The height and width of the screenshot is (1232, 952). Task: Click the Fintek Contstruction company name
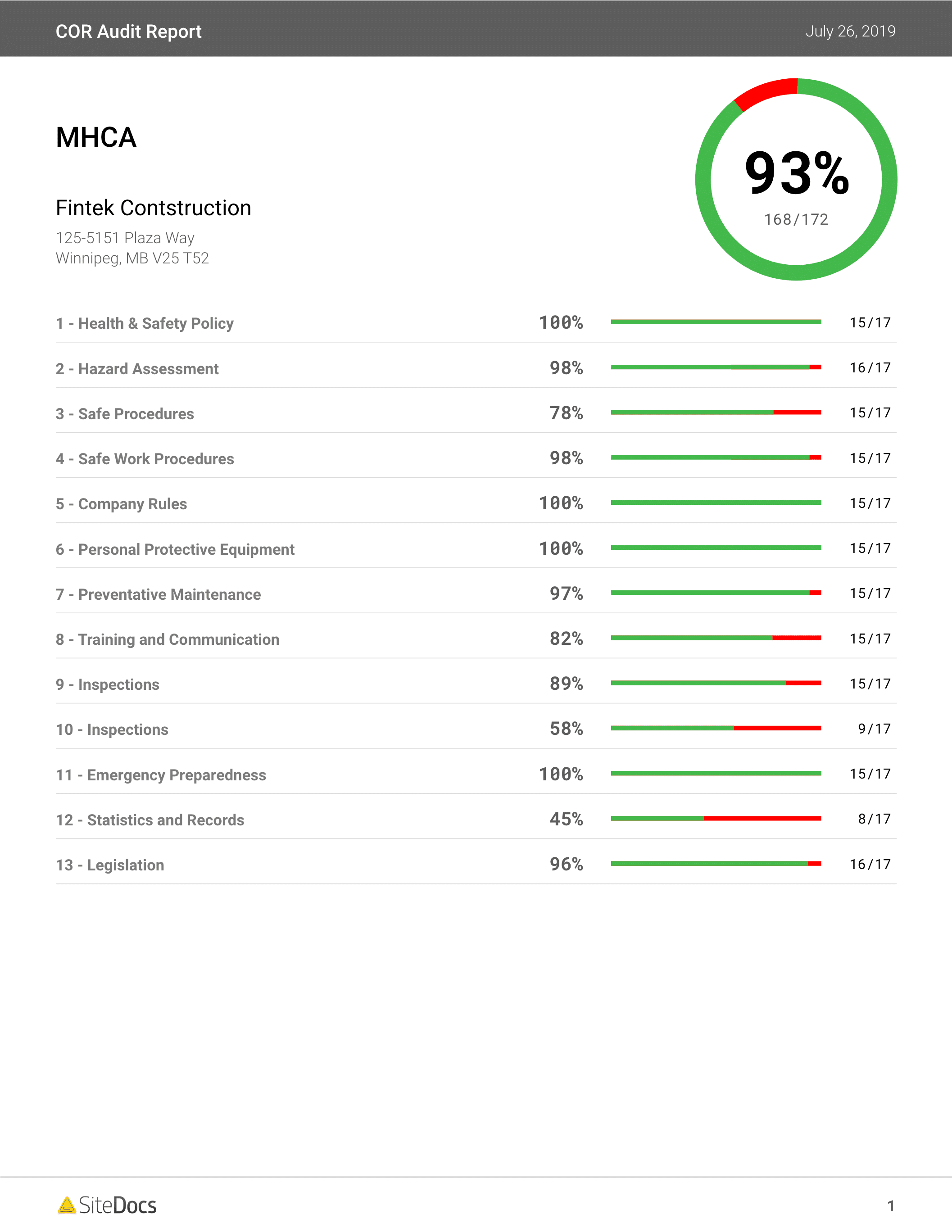click(x=154, y=208)
